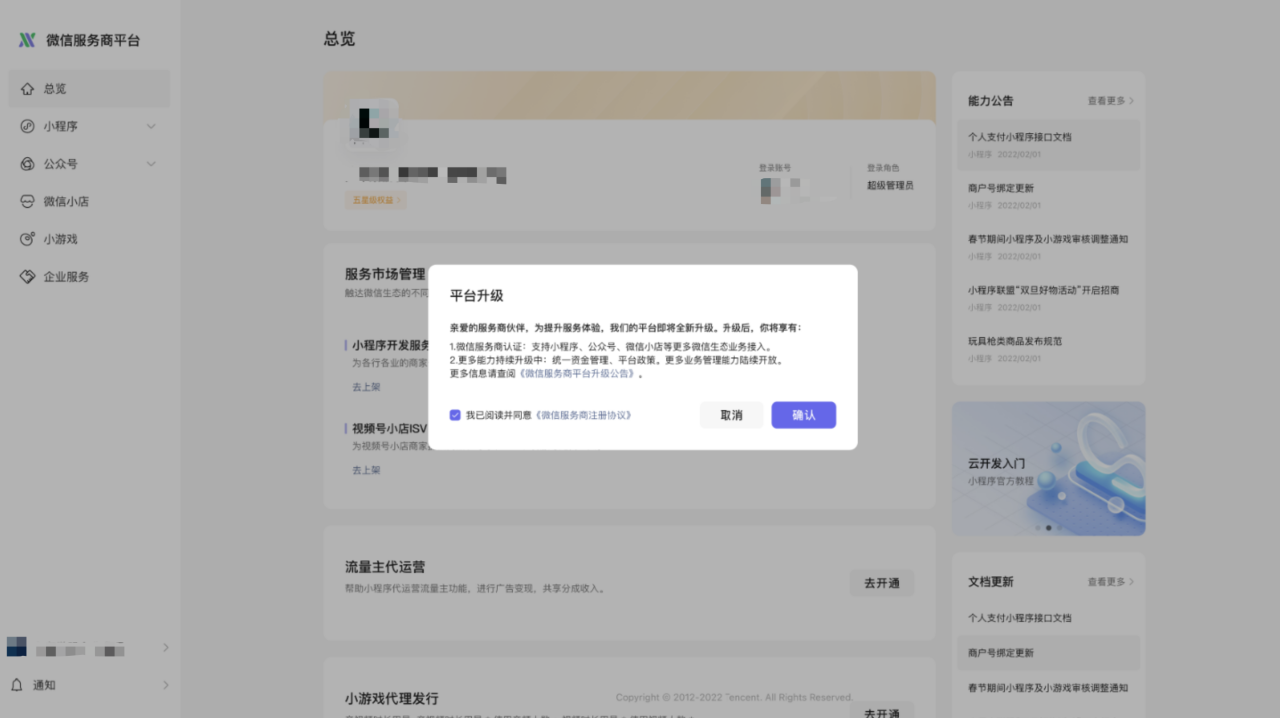Open 春节期间小程序及小游戏审核调整通知 in 文档更新
Image resolution: width=1280 pixels, height=718 pixels.
(1046, 688)
